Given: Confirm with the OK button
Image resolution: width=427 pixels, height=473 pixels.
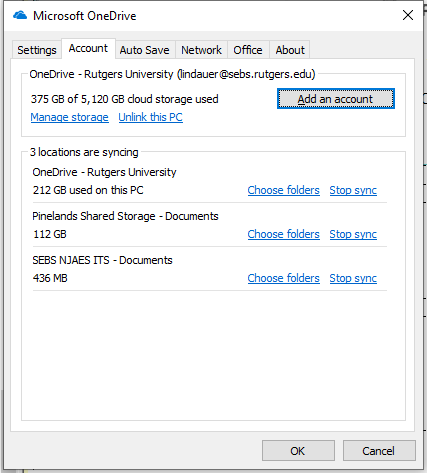Looking at the screenshot, I should [x=298, y=451].
